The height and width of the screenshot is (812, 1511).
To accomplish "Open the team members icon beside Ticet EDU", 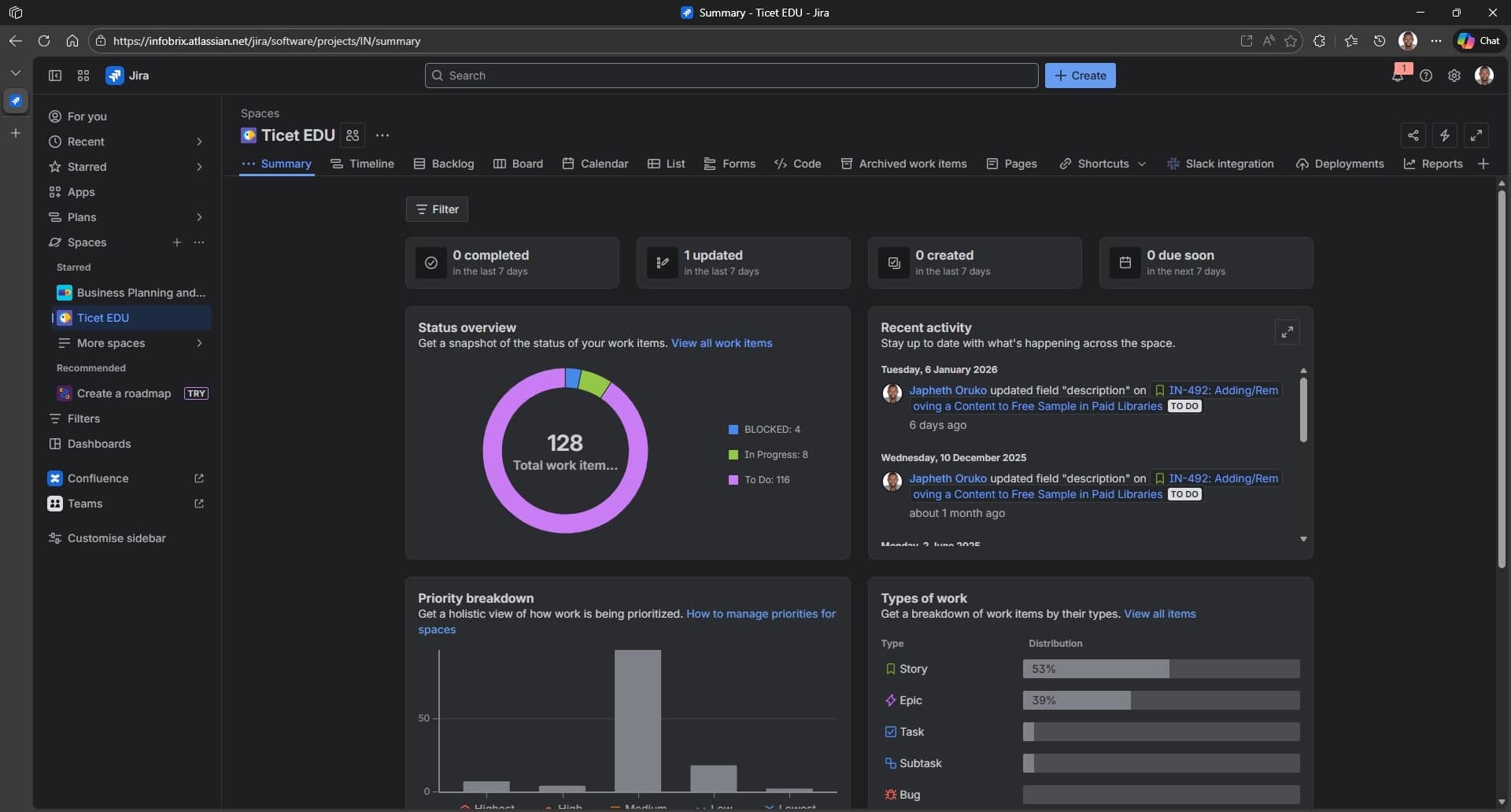I will pos(353,135).
